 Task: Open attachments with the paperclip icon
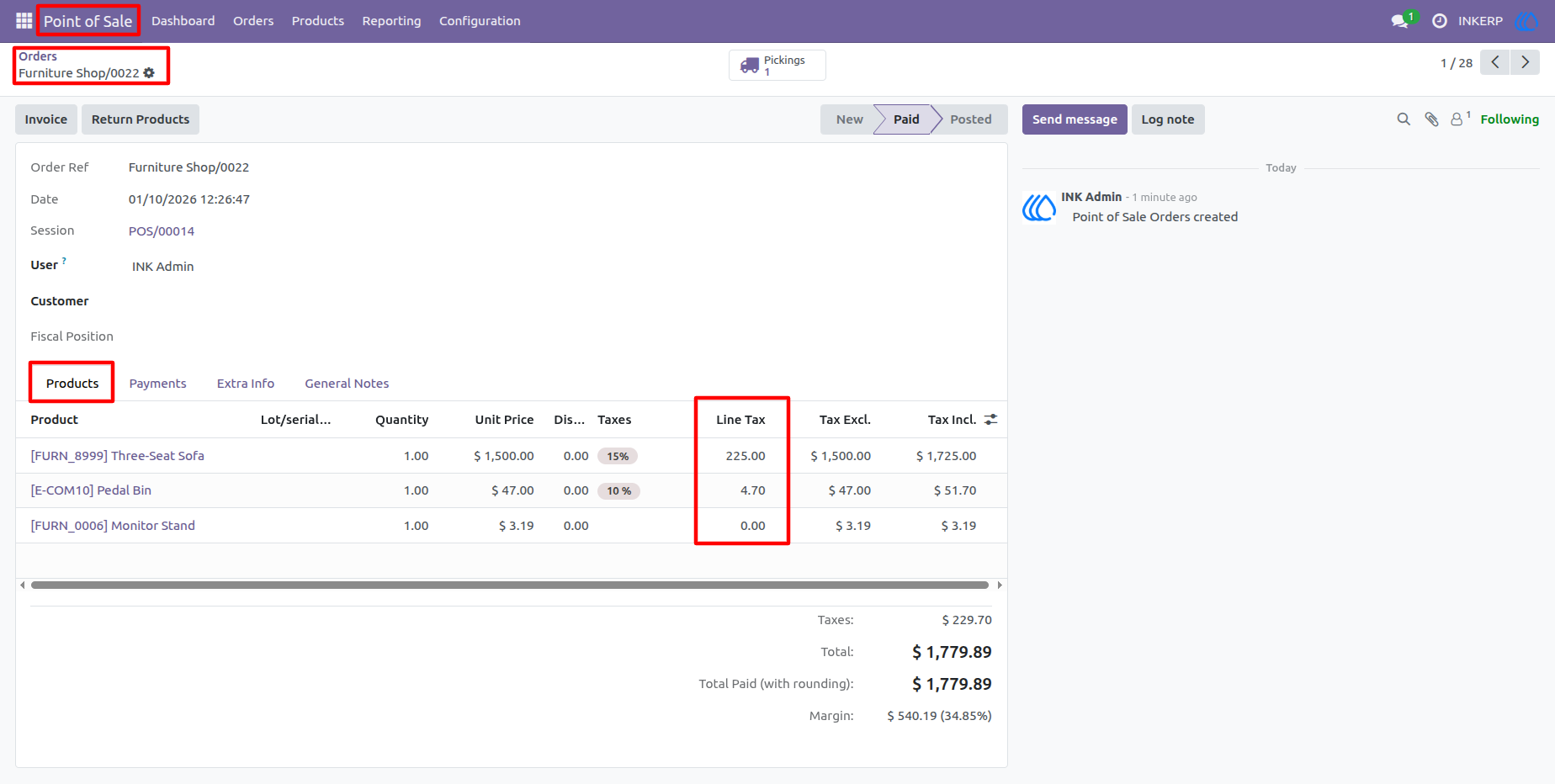coord(1431,119)
